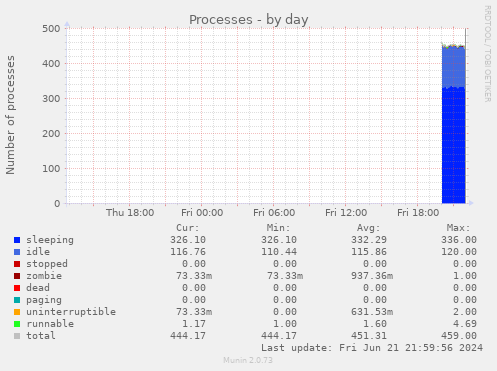Click the 'Max:' column header
This screenshot has height=371, width=497.
point(459,228)
